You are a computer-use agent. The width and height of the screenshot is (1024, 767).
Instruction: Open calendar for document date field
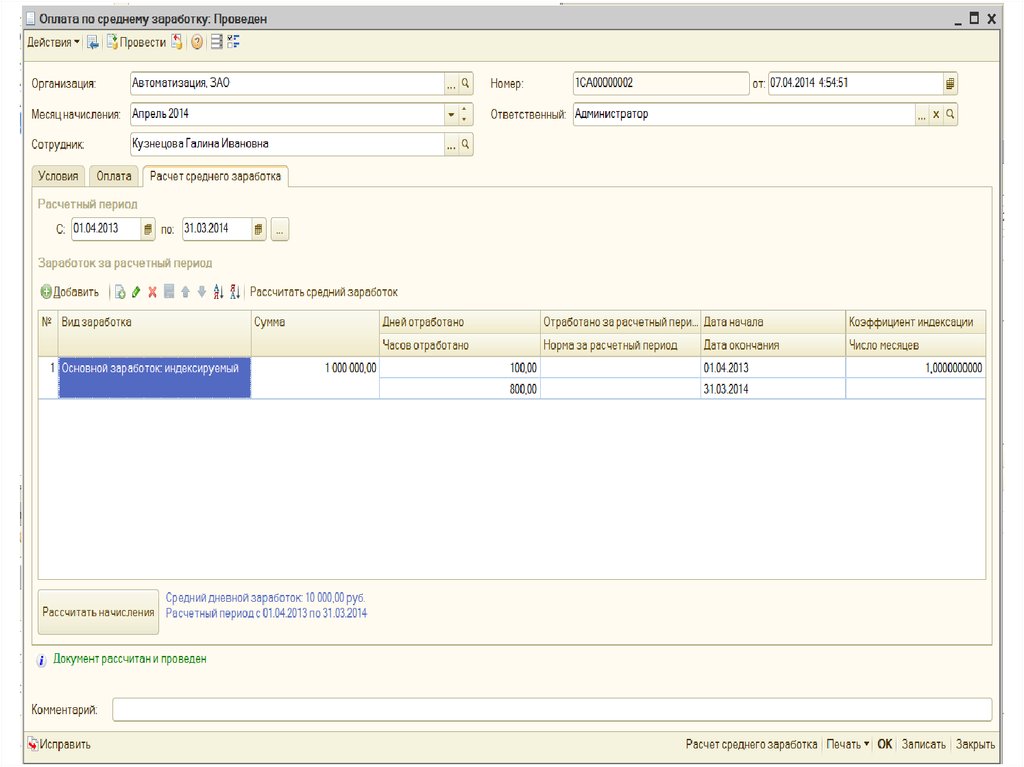click(950, 84)
